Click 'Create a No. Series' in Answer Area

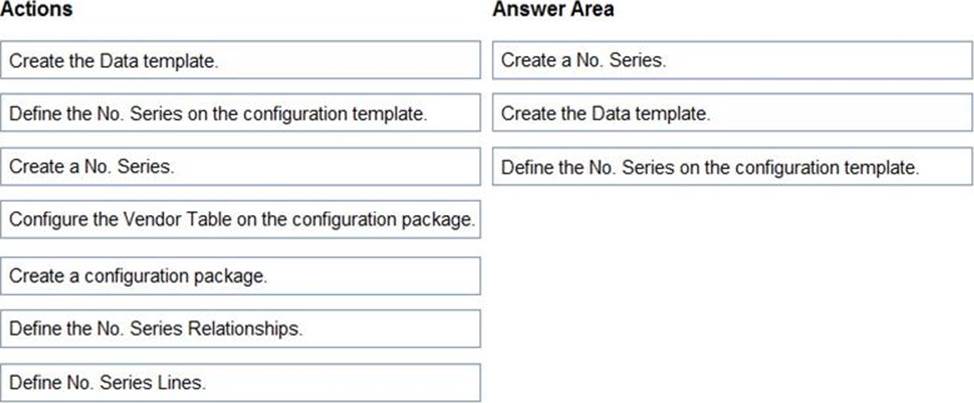(732, 60)
